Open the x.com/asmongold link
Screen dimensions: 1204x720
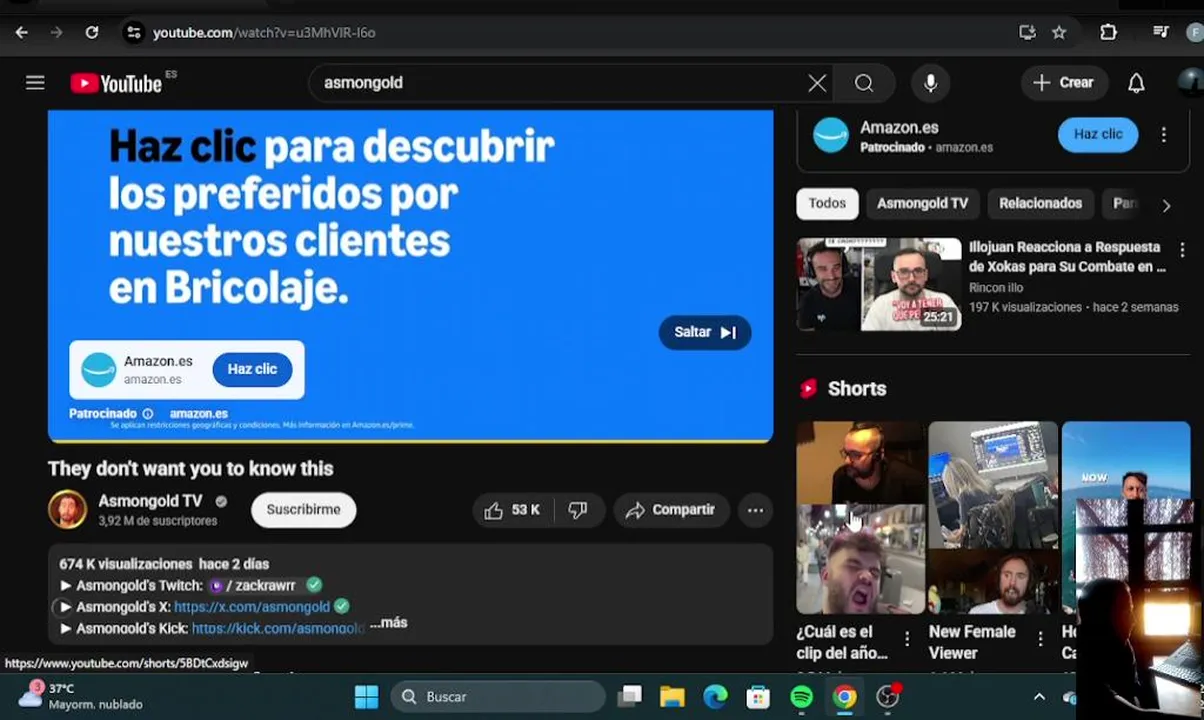252,607
